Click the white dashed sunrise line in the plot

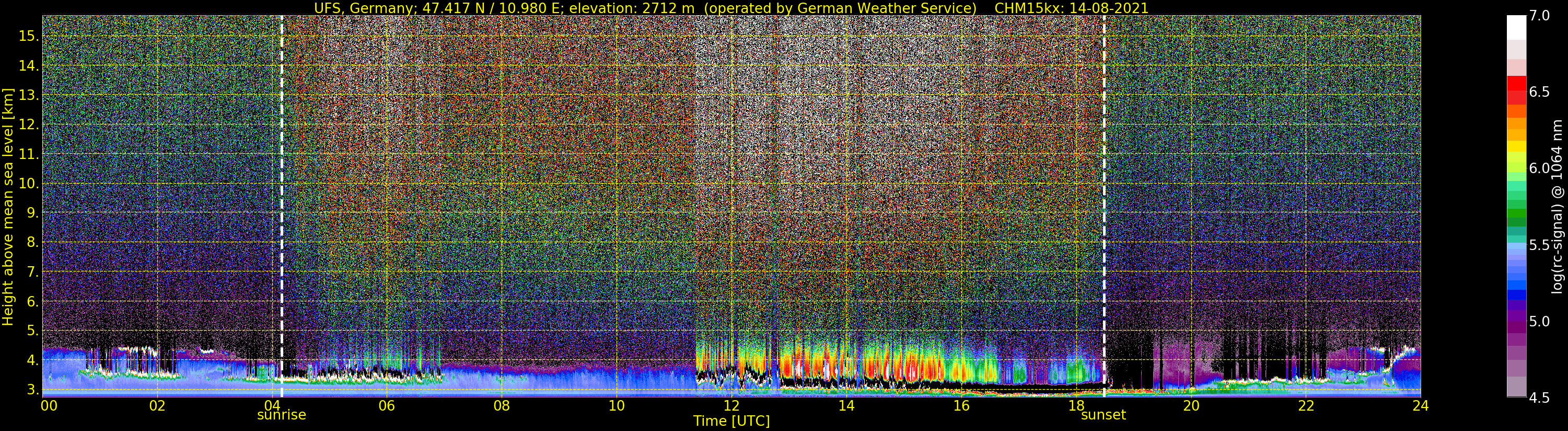point(282,206)
